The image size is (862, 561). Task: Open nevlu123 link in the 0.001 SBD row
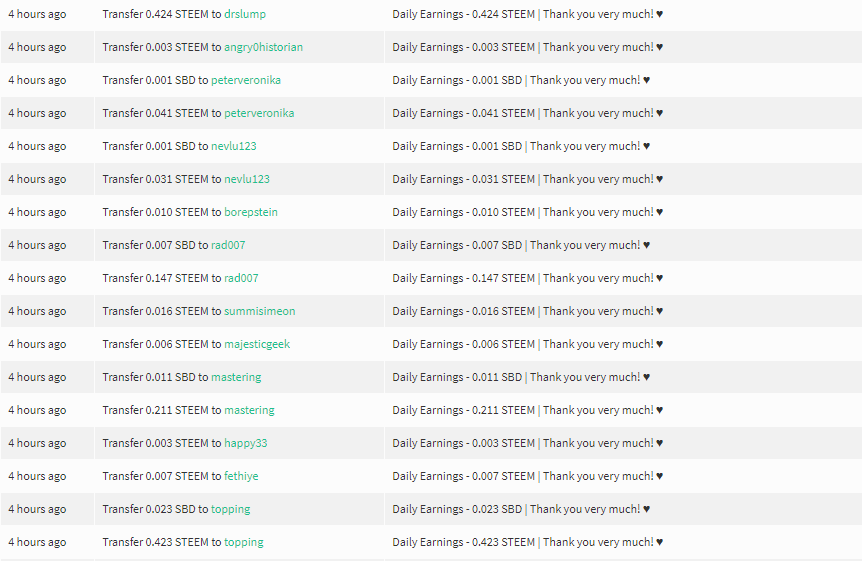tap(234, 146)
